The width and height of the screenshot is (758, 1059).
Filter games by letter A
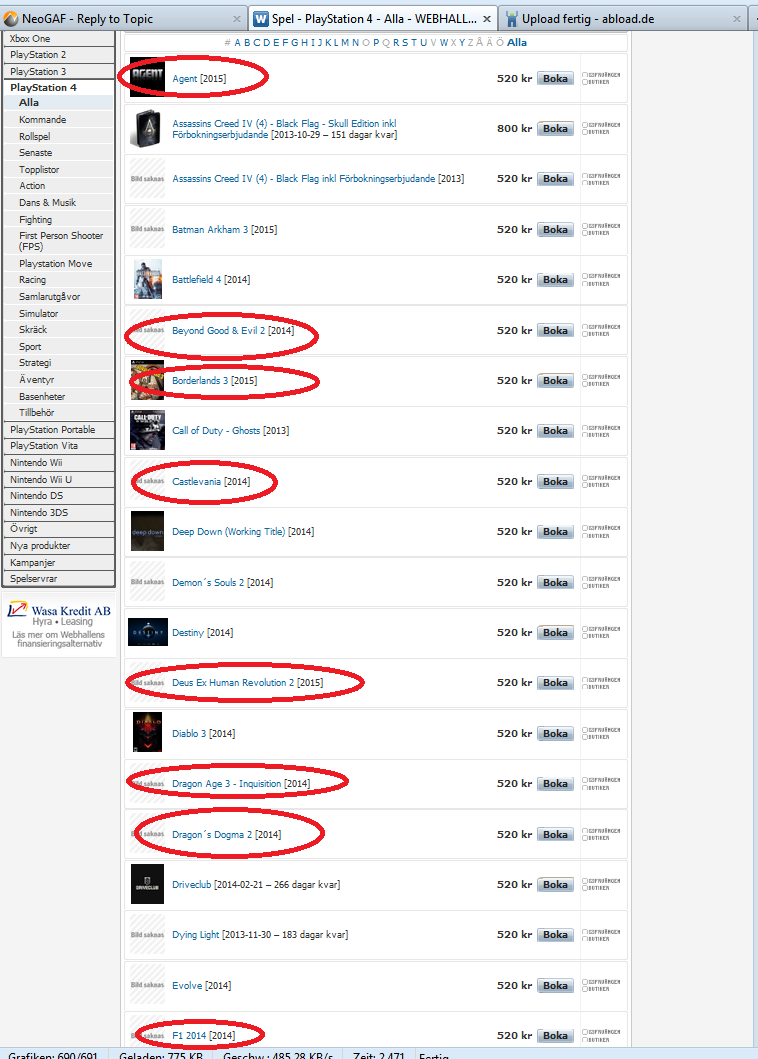(x=237, y=43)
